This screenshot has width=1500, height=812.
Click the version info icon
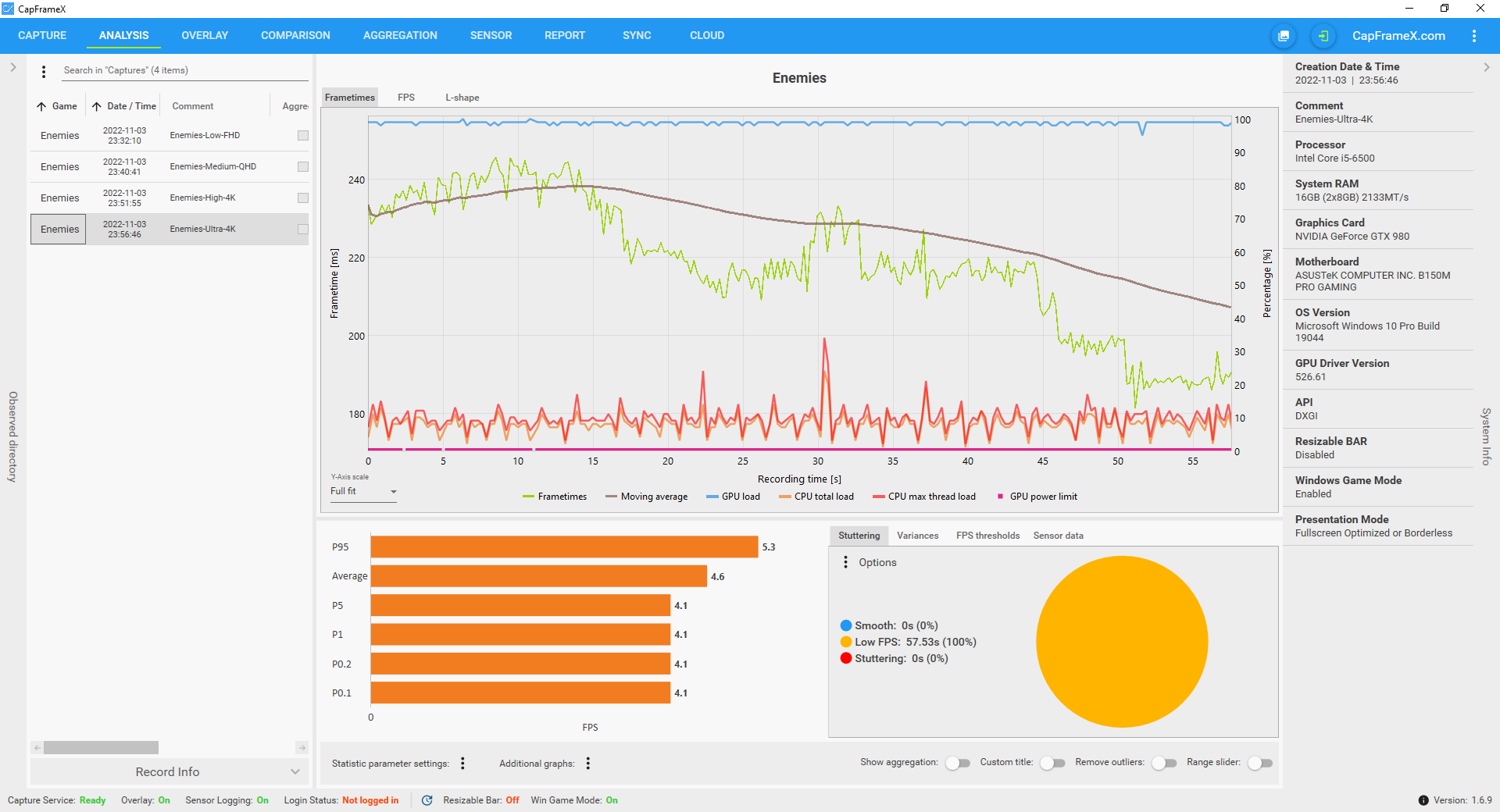click(x=1423, y=800)
